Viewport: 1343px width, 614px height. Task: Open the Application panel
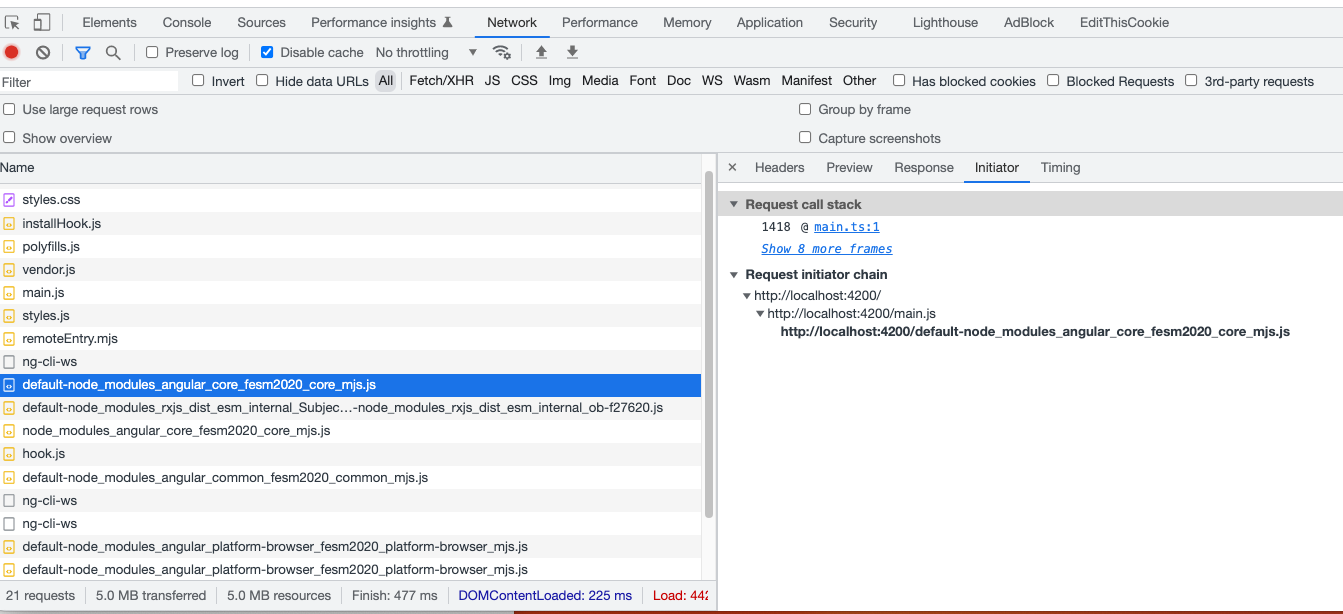(x=770, y=22)
